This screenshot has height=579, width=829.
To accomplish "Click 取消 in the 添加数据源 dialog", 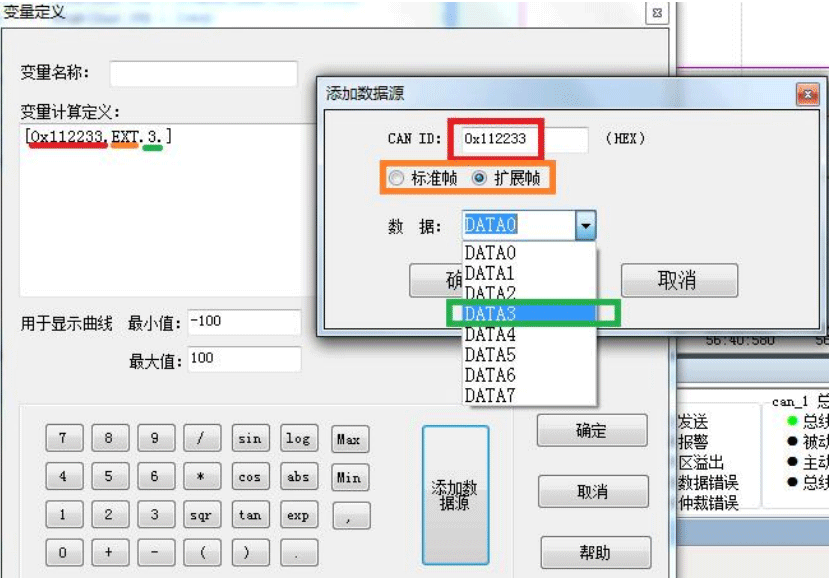I will [679, 281].
